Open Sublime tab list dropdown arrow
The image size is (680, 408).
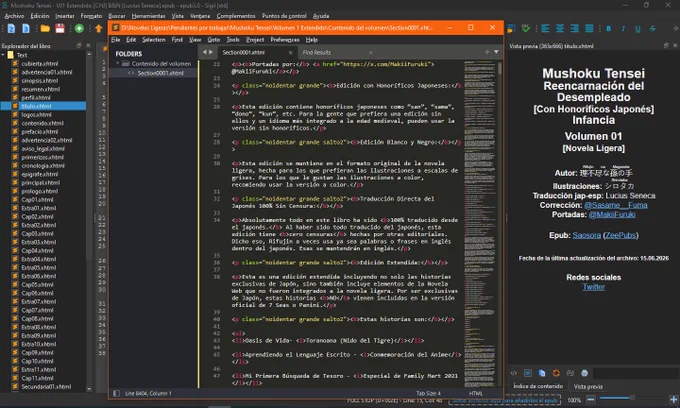pos(496,52)
